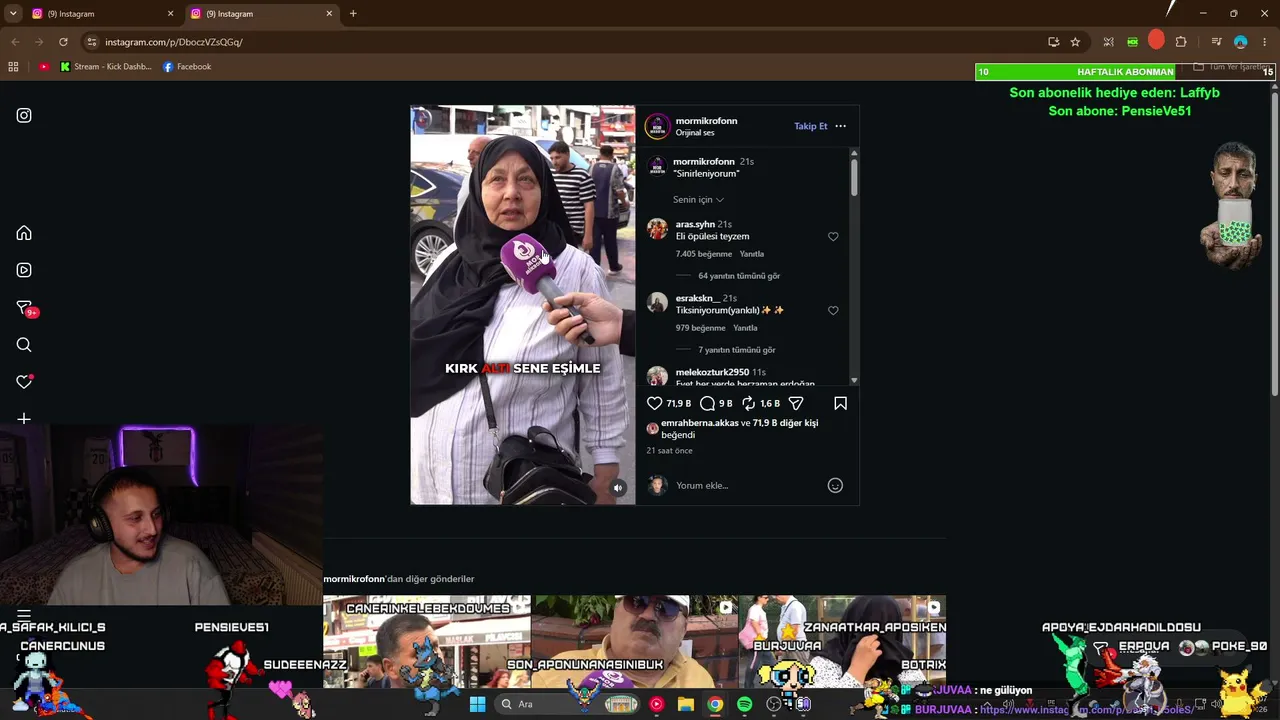Open Instagram home from the sidebar
The image size is (1280, 720).
(24, 233)
